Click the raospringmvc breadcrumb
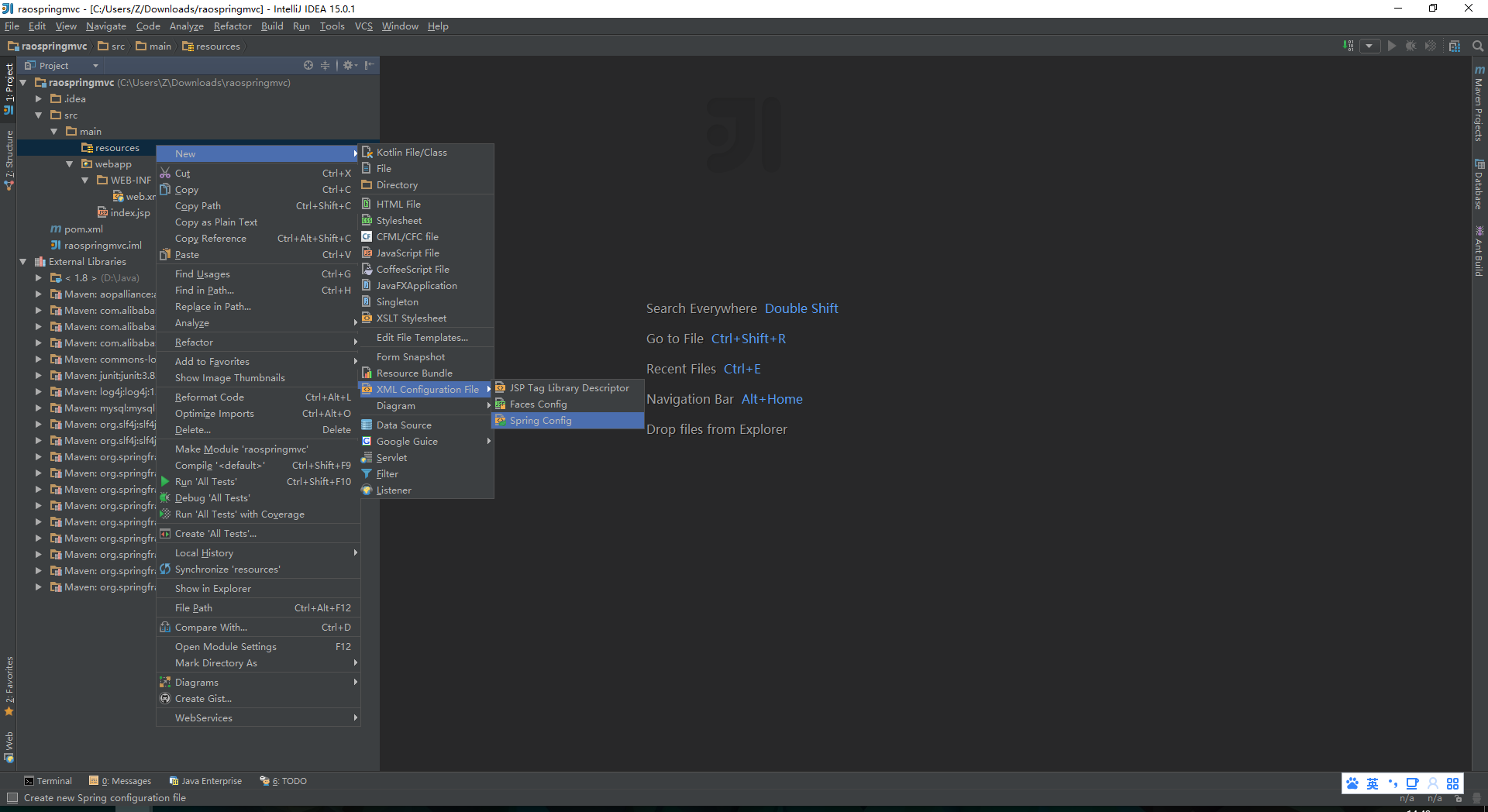This screenshot has width=1488, height=812. tap(47, 46)
